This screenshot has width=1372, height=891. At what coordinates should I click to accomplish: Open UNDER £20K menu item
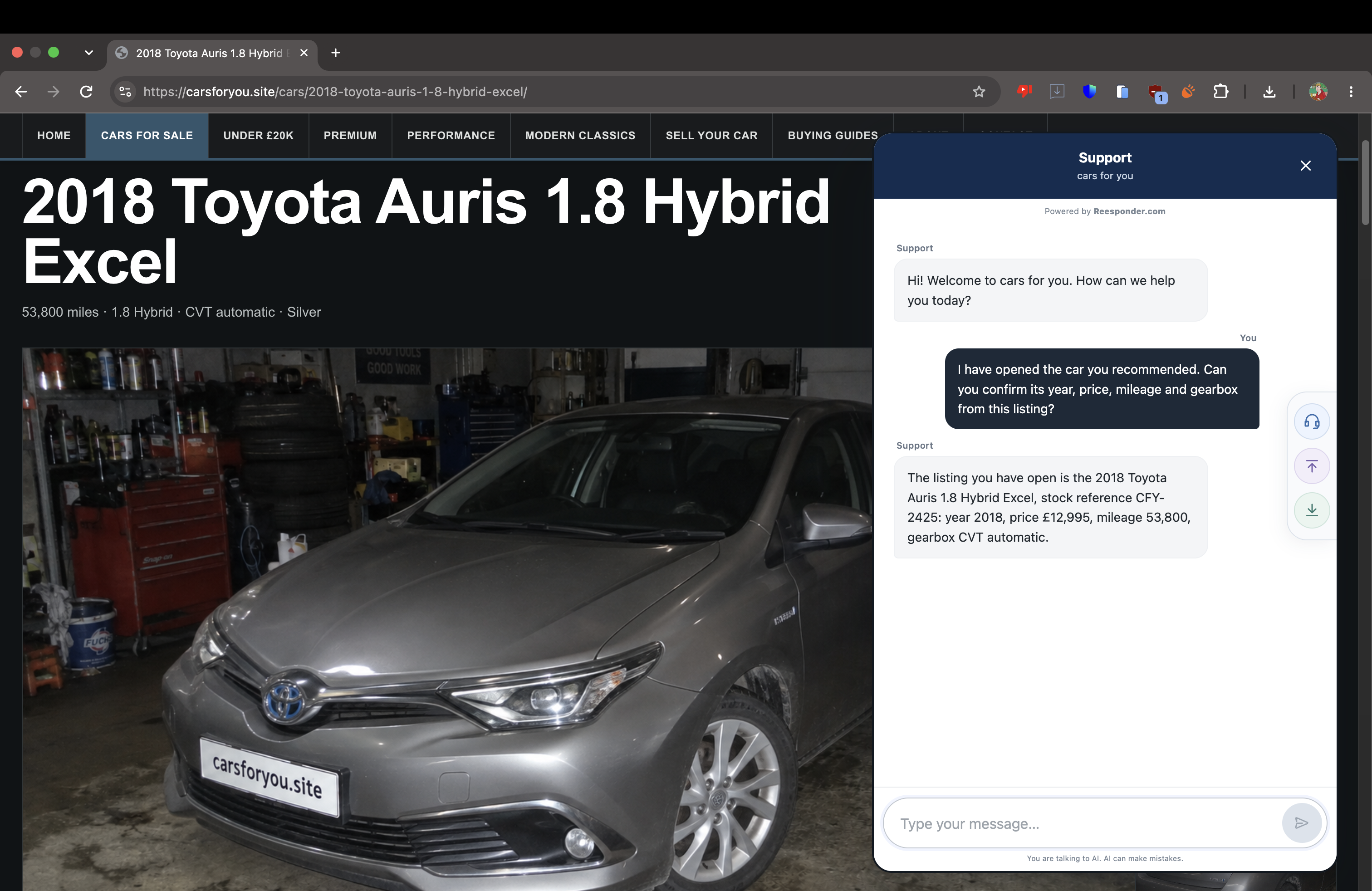[258, 136]
